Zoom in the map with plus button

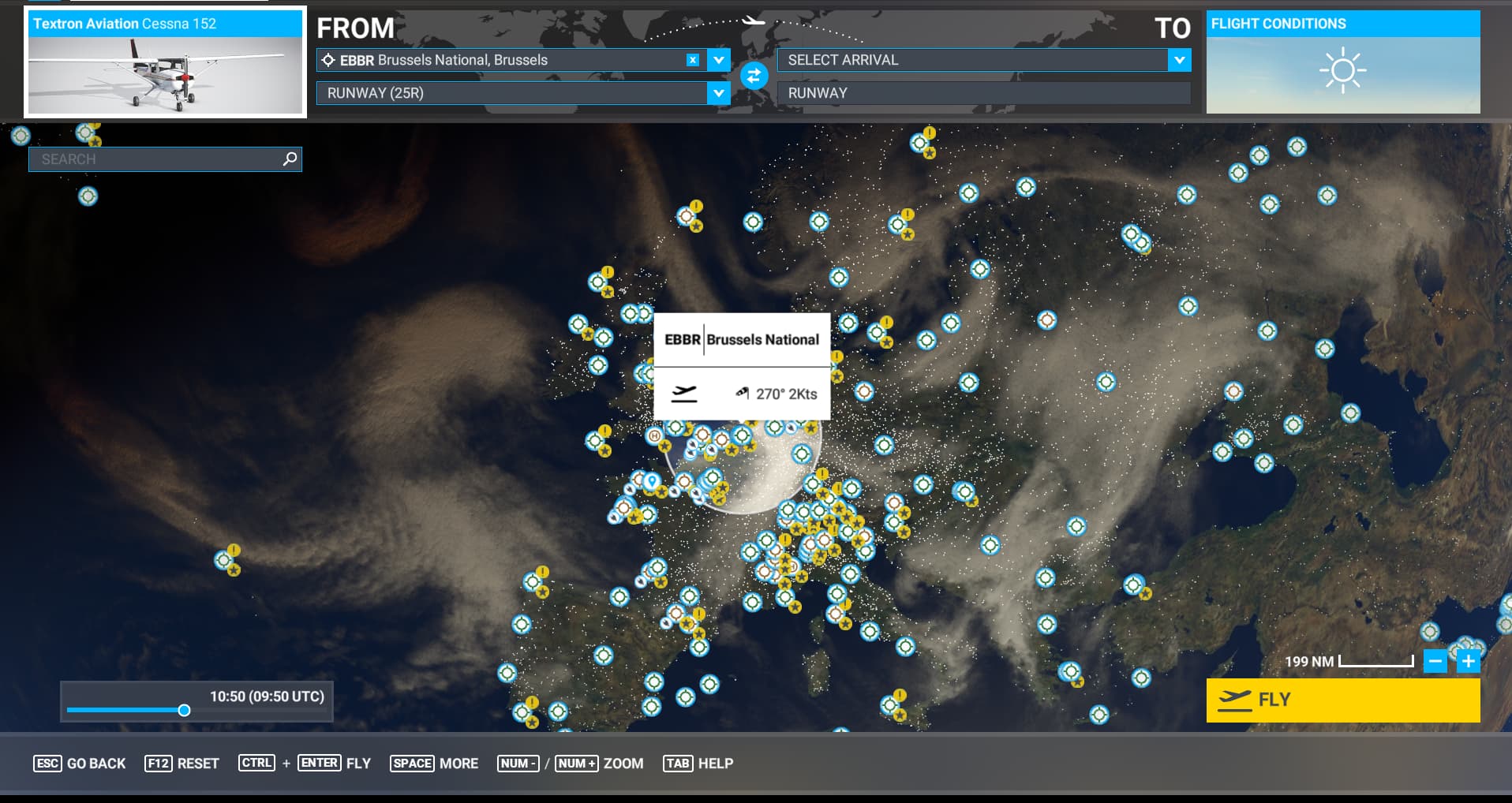click(x=1468, y=661)
